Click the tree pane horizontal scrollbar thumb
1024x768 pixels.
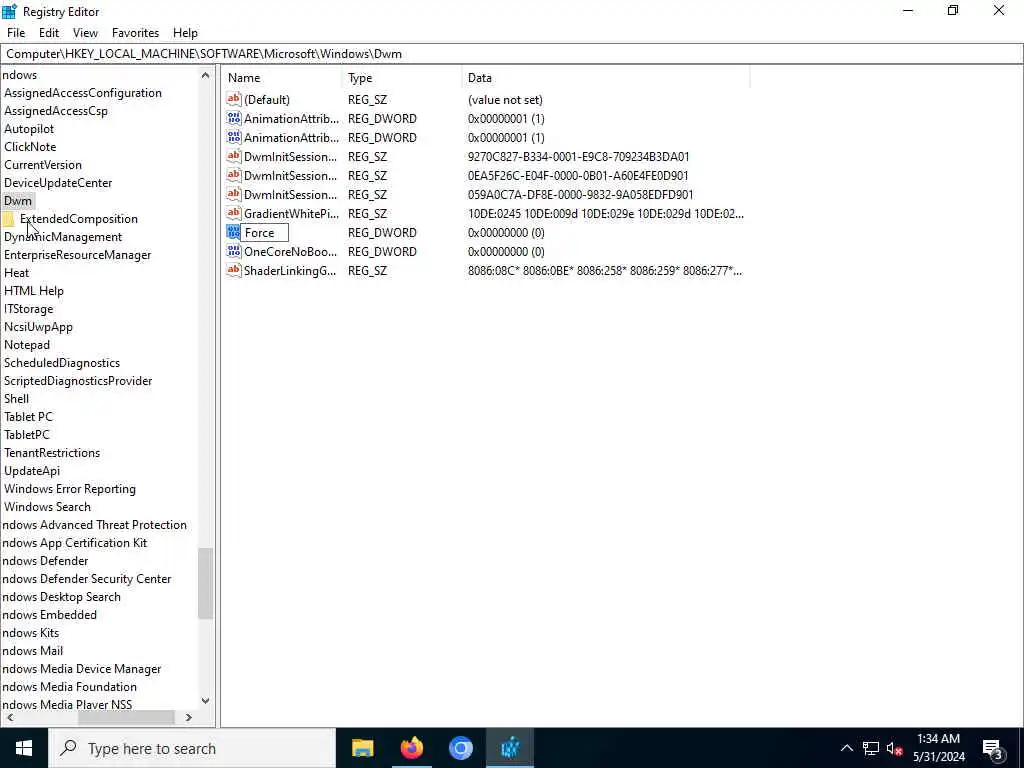[x=125, y=717]
